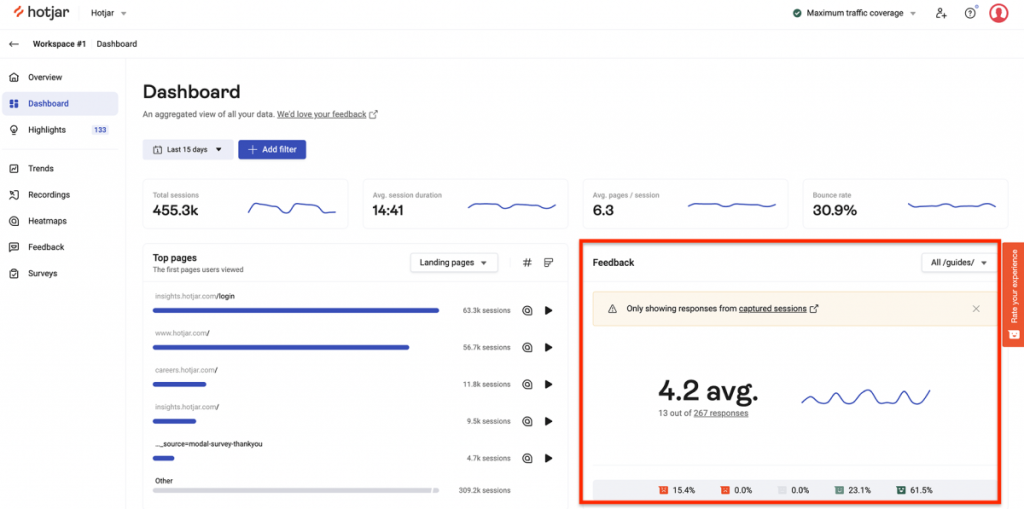Open the help question mark icon
The image size is (1024, 509).
tap(970, 13)
